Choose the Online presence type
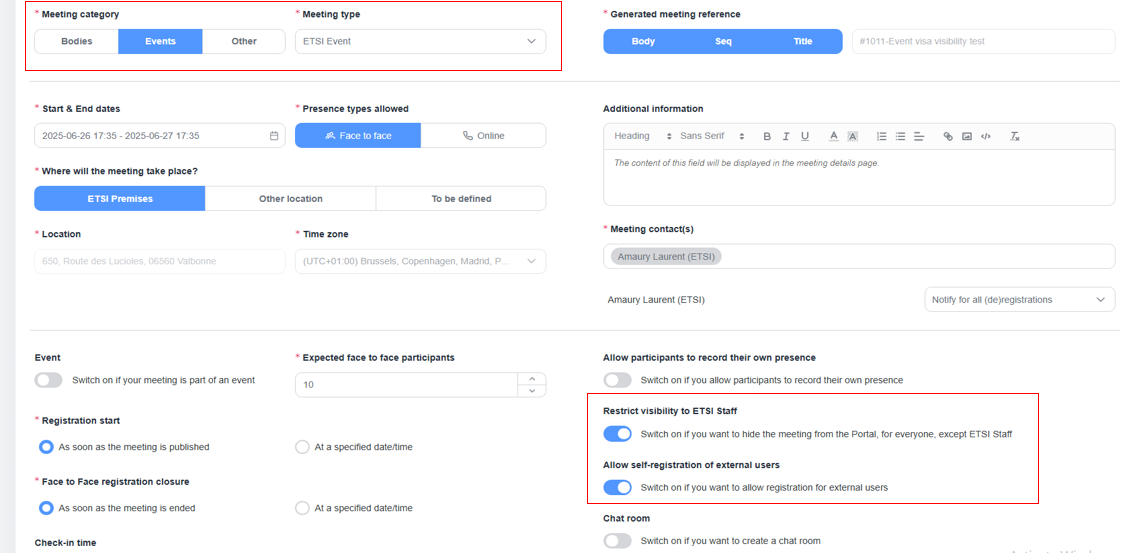Viewport: 1133px width, 553px height. coord(483,135)
